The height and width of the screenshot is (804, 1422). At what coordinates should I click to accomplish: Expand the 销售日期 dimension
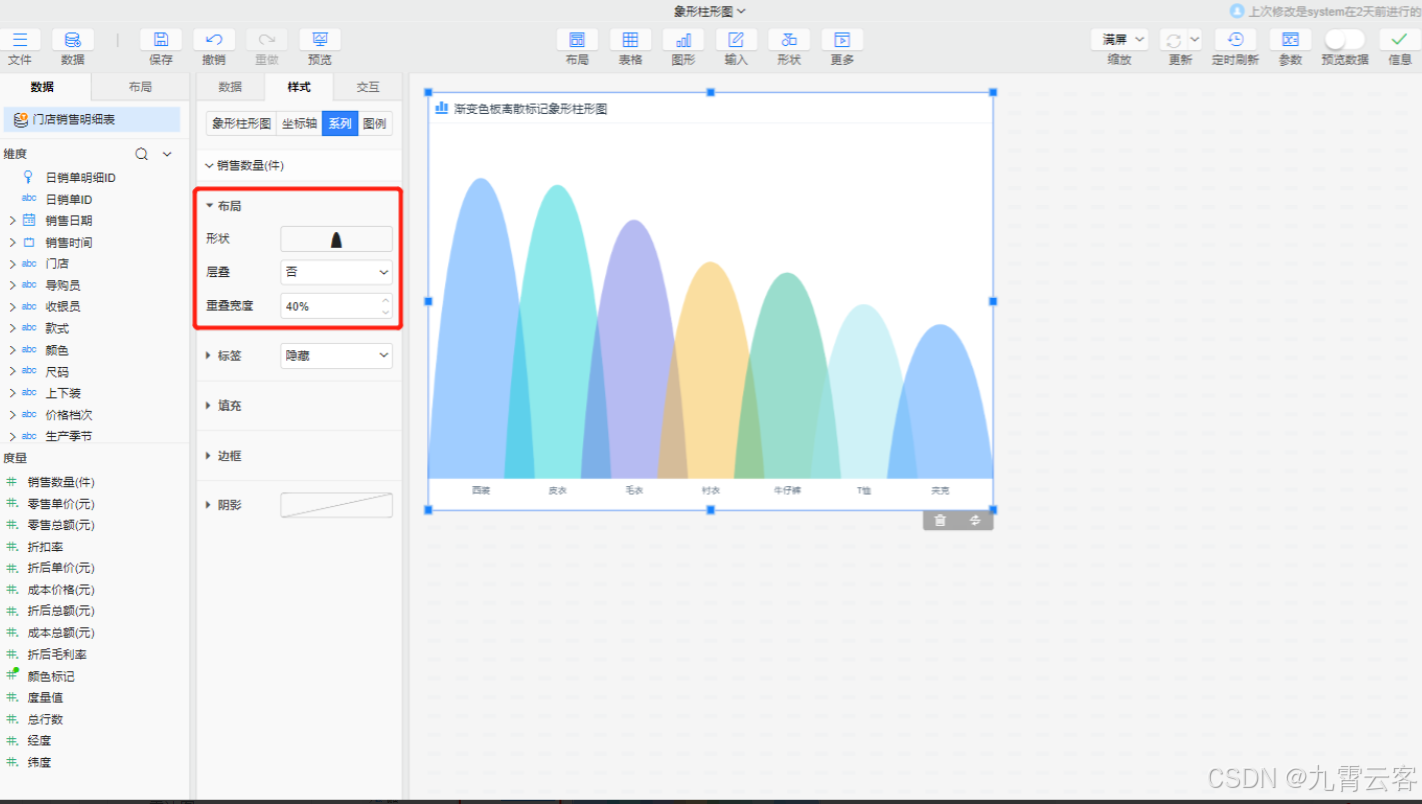click(12, 220)
